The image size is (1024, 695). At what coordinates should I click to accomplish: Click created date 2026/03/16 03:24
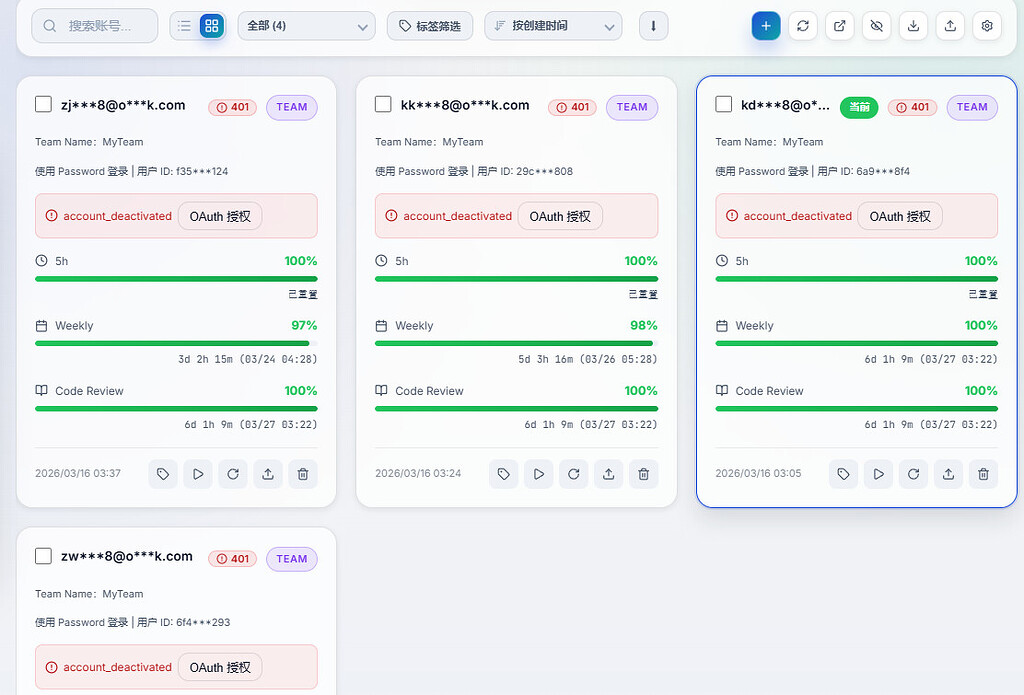(x=418, y=474)
